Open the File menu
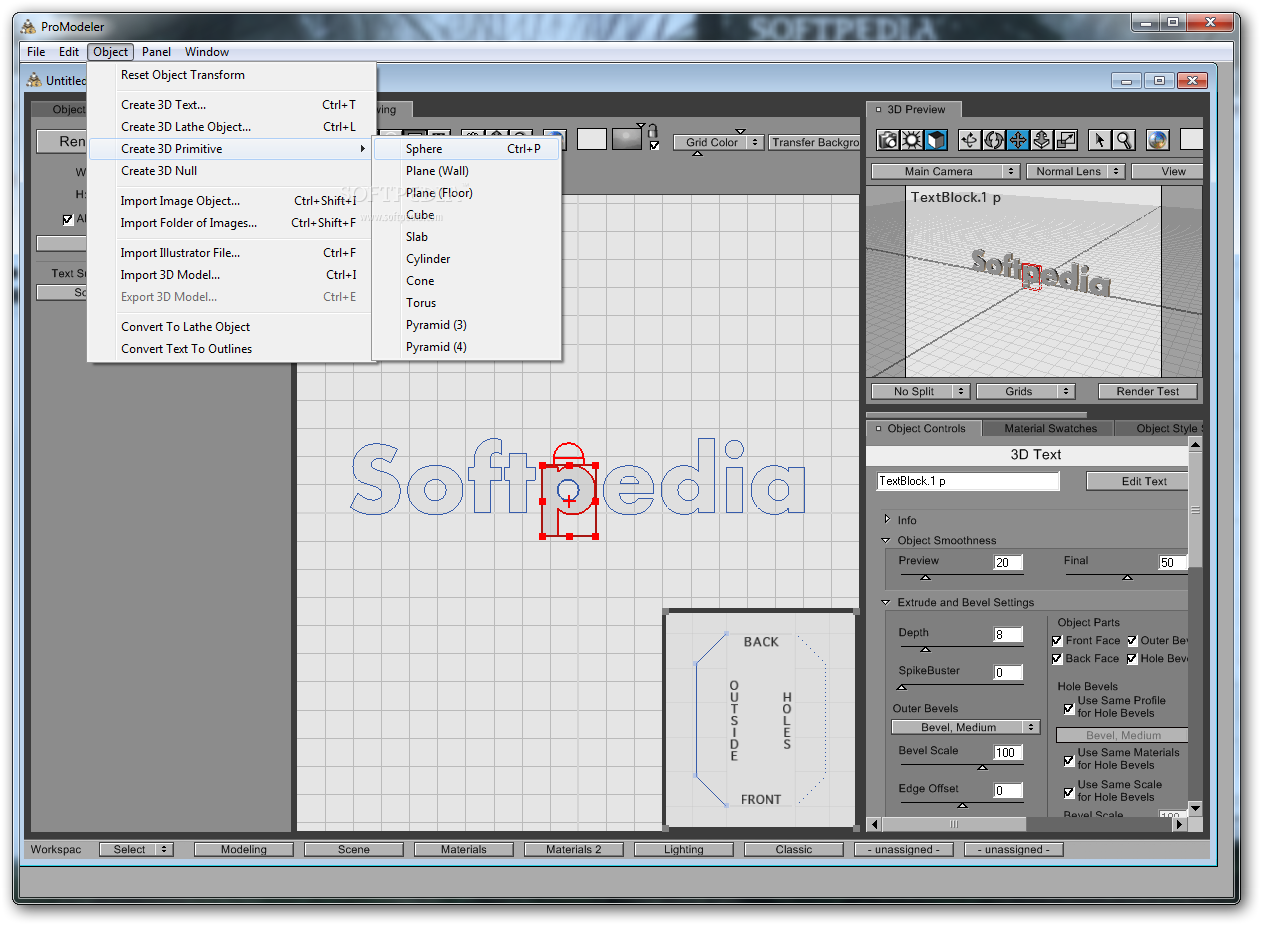This screenshot has width=1261, height=925. coord(36,52)
